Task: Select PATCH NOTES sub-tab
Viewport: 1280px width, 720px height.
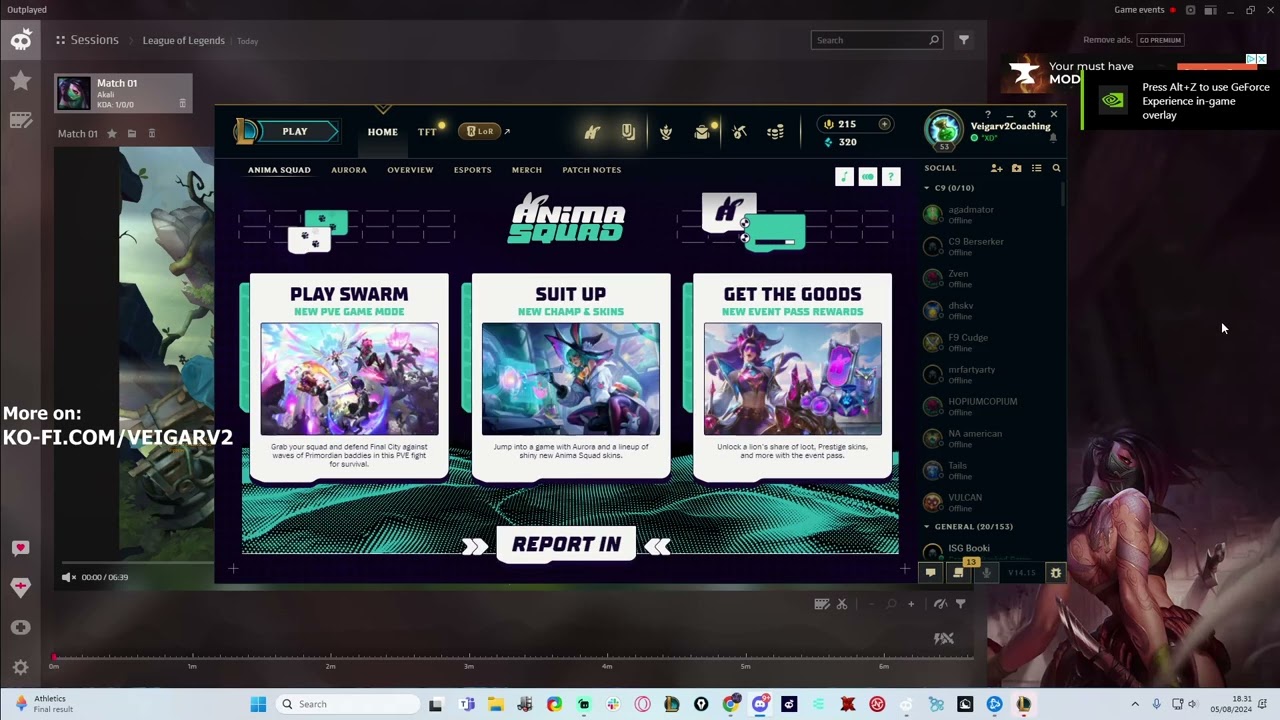Action: (592, 170)
